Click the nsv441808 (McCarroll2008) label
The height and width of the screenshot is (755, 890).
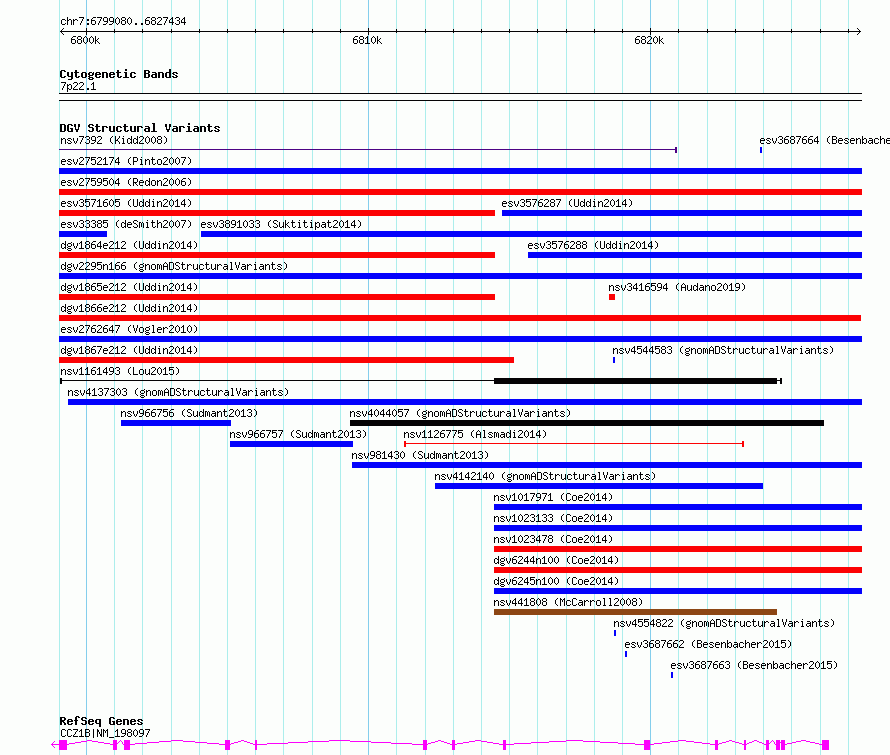[x=568, y=602]
